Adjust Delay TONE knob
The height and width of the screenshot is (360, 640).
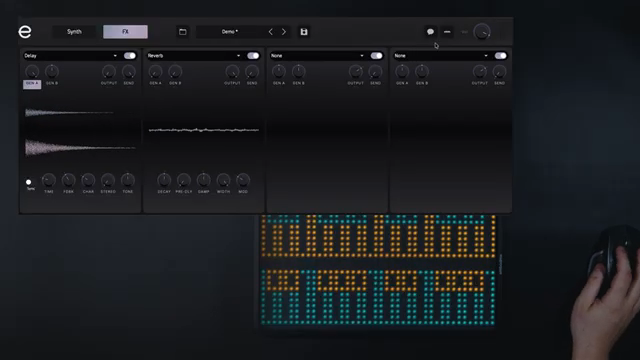128,180
